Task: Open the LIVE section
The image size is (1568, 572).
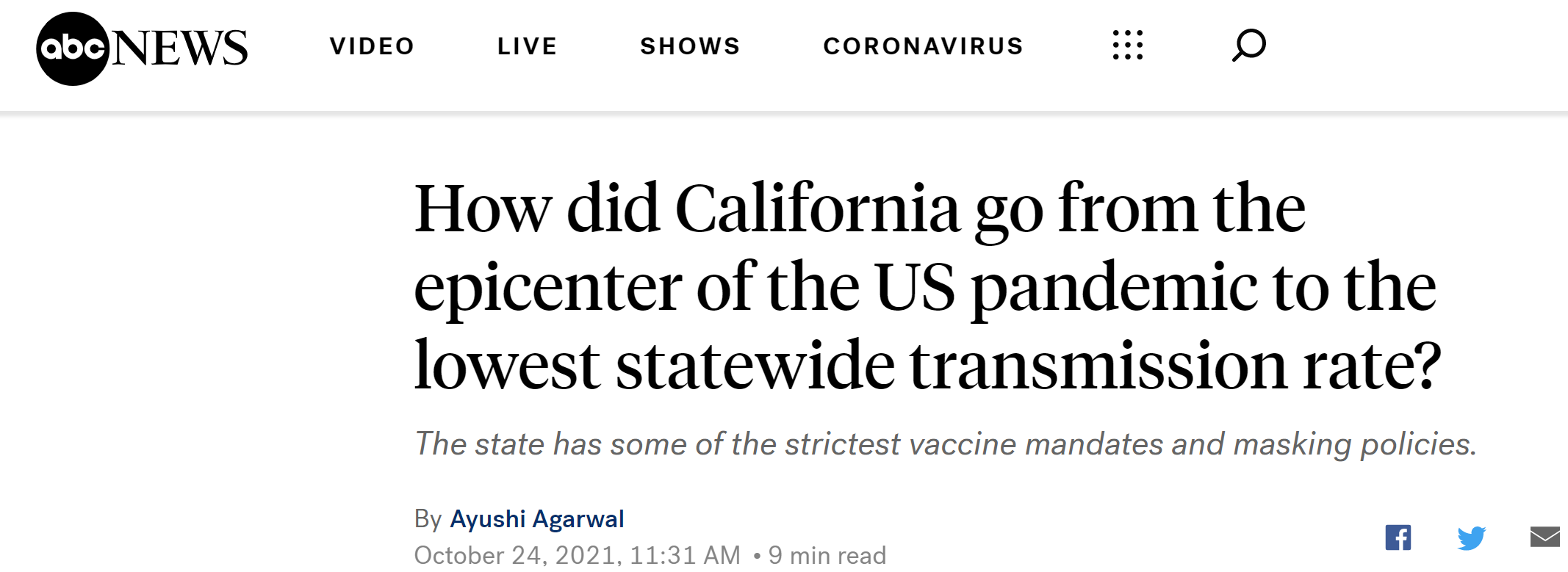Action: pos(526,45)
